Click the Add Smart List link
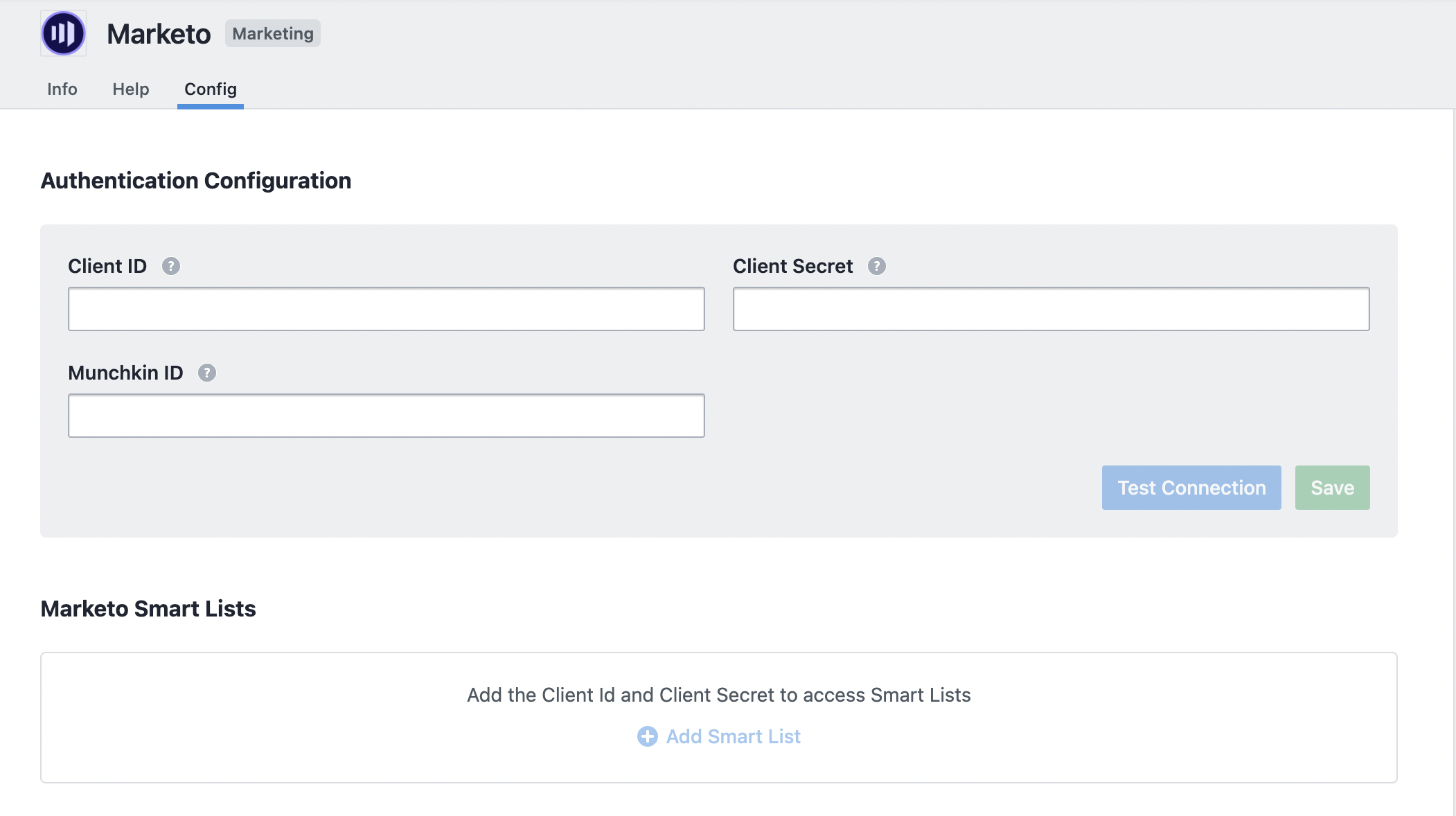Screen dimensions: 1456x816 [x=719, y=736]
